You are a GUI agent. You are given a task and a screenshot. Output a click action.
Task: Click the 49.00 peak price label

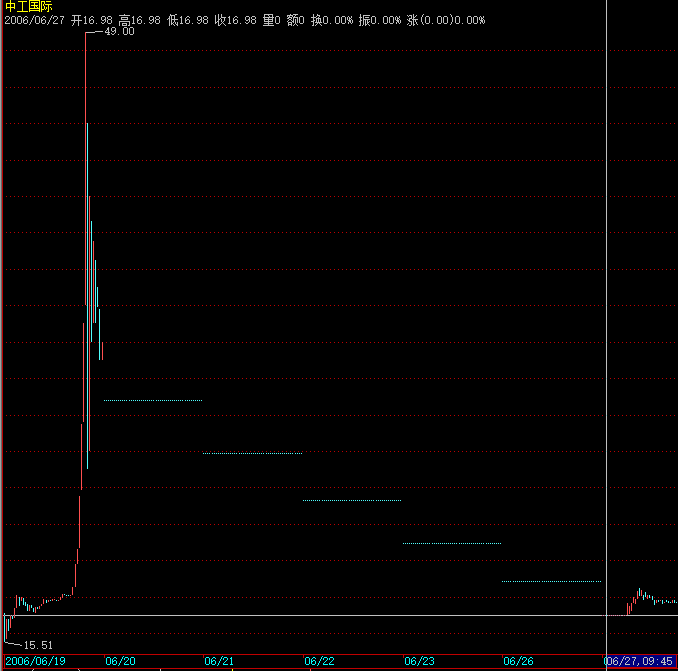pos(119,32)
